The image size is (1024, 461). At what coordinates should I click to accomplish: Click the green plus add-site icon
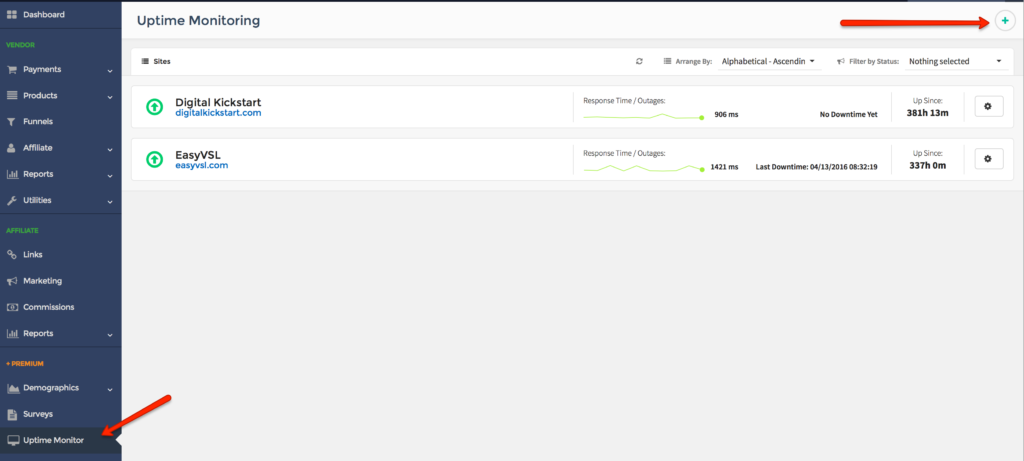click(1005, 21)
